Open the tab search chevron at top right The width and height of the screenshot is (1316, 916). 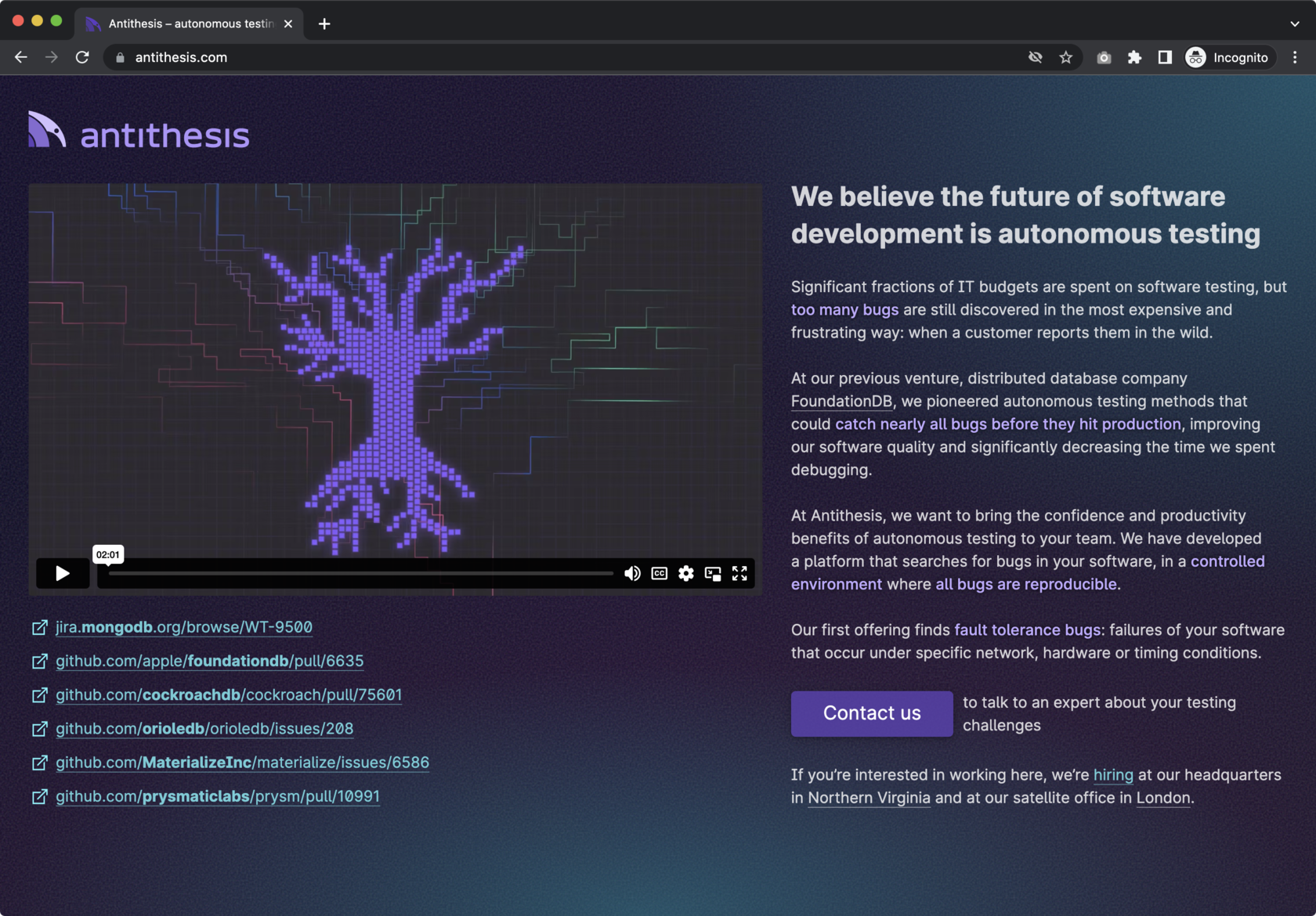[1294, 23]
